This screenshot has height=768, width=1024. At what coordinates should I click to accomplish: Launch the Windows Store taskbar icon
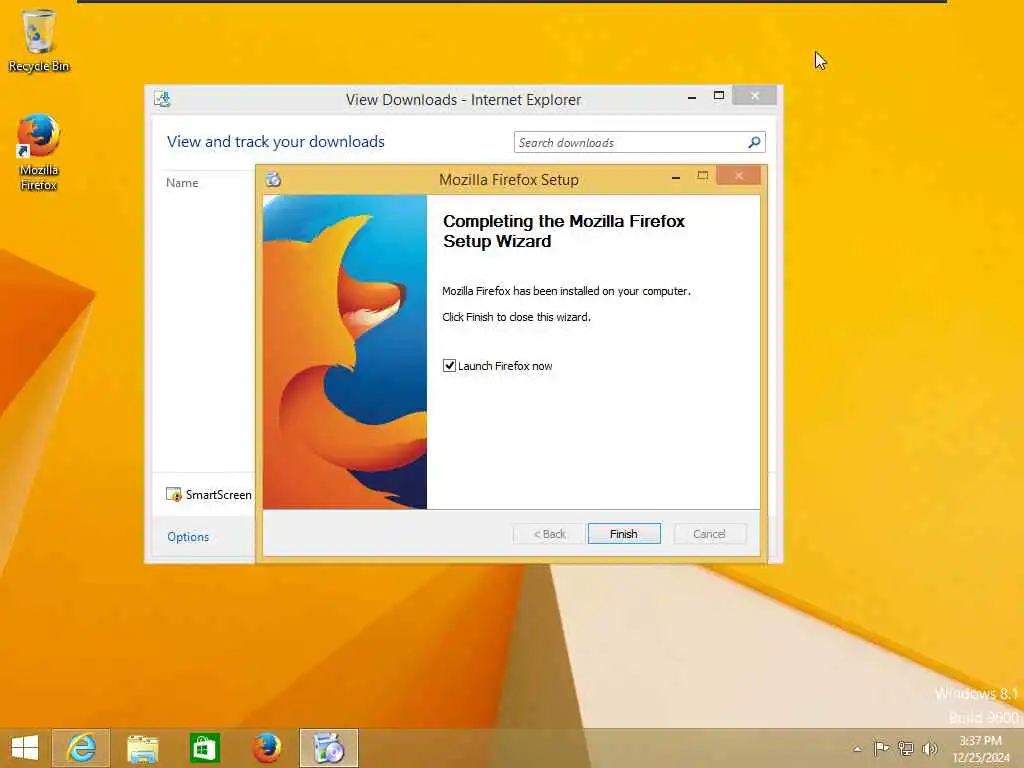(204, 748)
